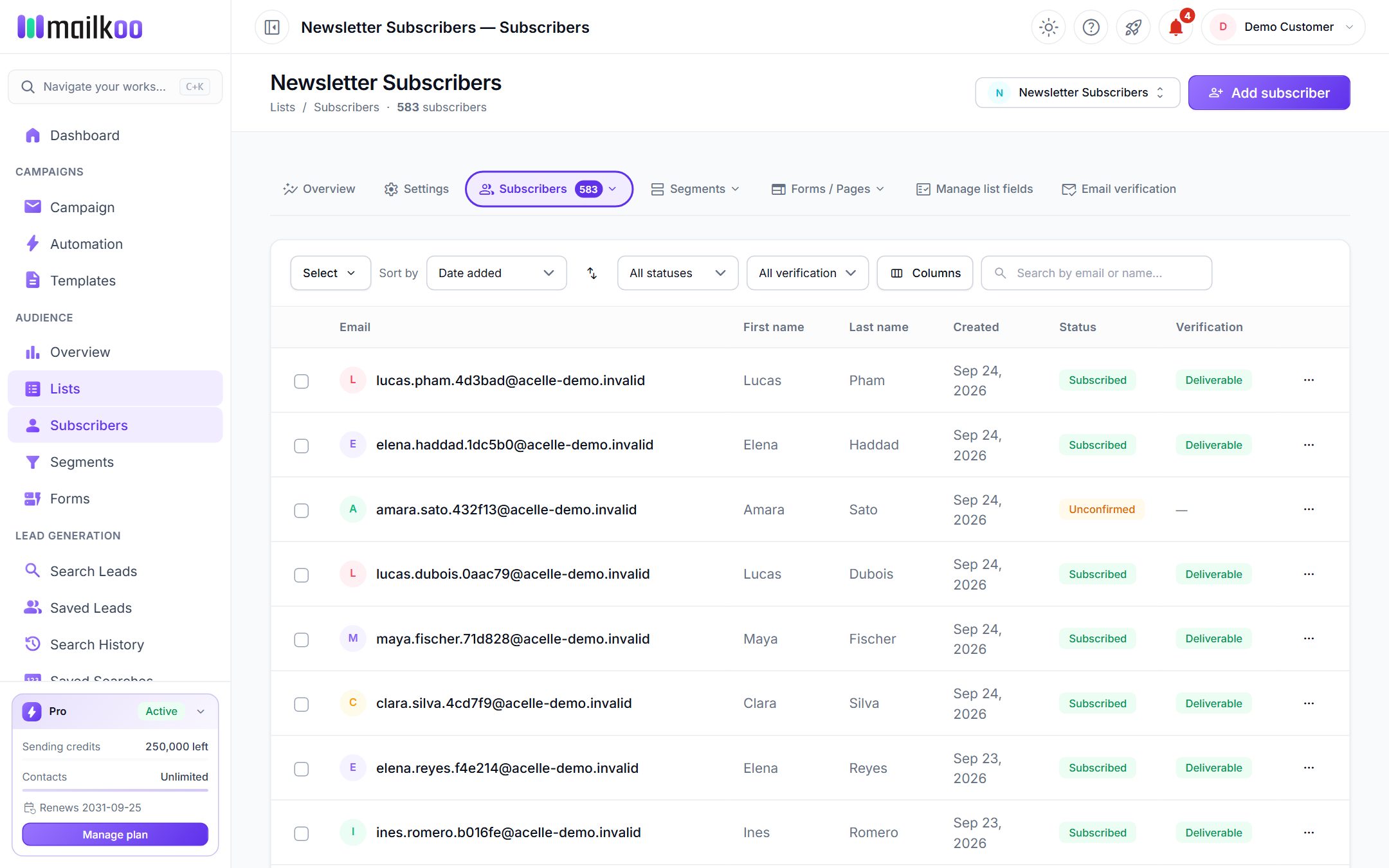The width and height of the screenshot is (1389, 868).
Task: Check the amara.sato subscriber checkbox
Action: click(301, 511)
